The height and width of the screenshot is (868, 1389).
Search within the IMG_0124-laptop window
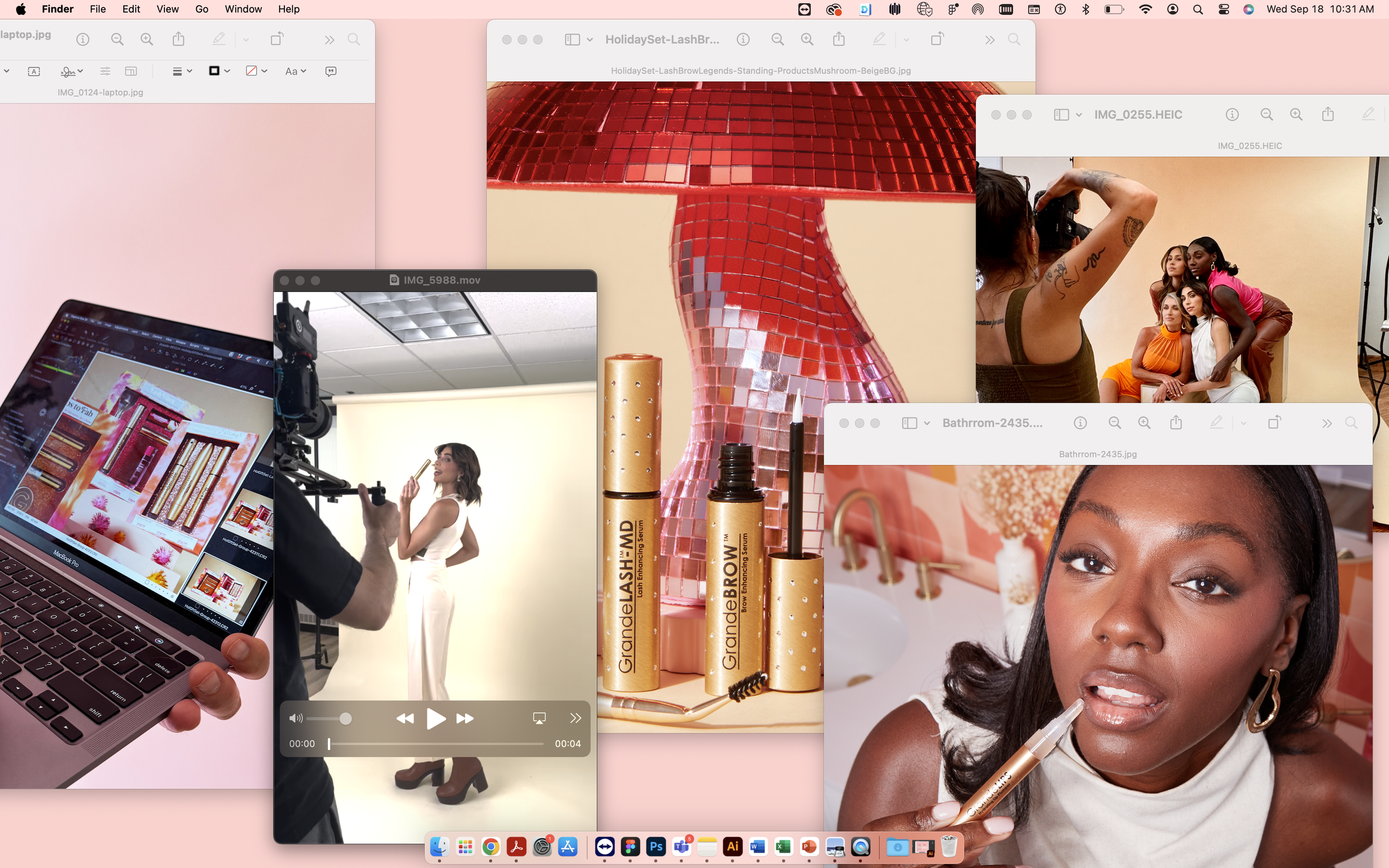click(x=354, y=39)
